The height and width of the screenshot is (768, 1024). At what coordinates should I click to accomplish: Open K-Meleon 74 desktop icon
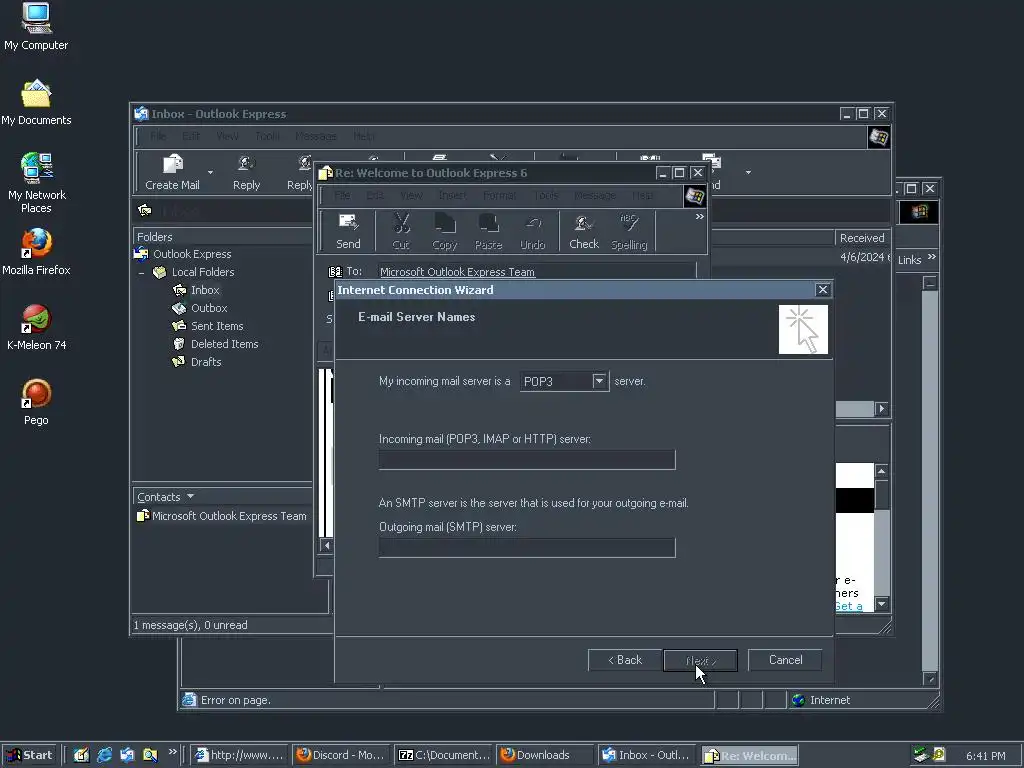pos(37,327)
